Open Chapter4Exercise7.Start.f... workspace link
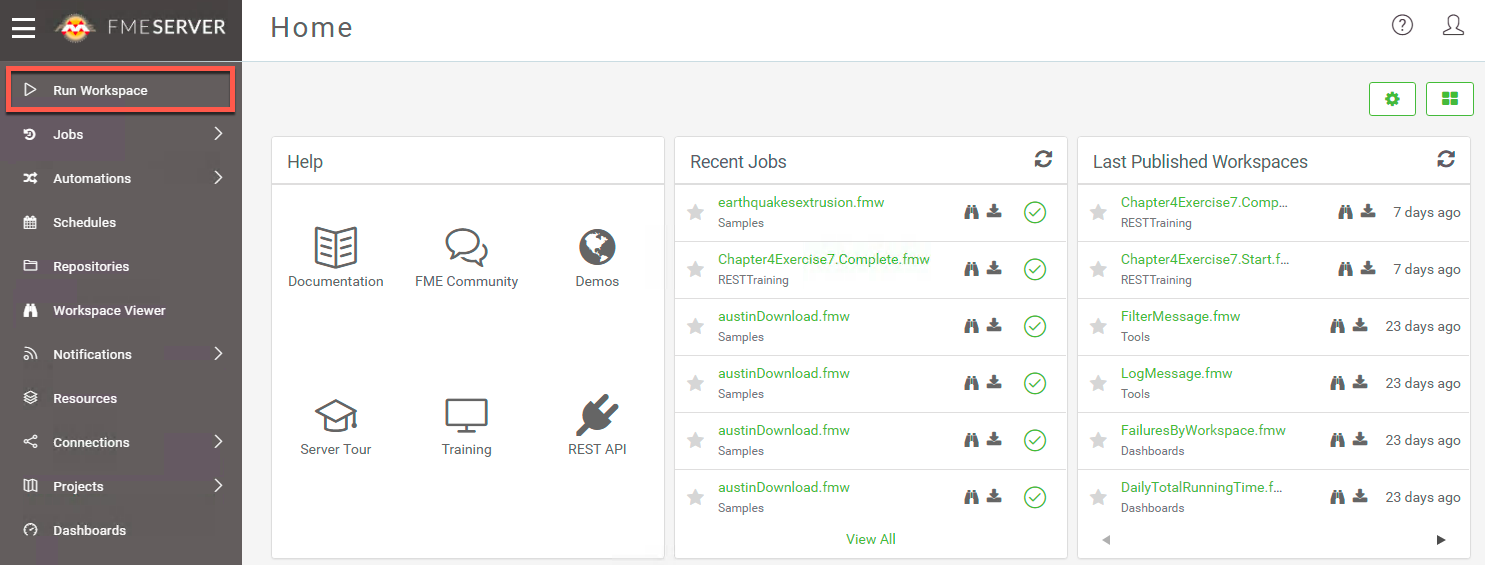 tap(1205, 259)
